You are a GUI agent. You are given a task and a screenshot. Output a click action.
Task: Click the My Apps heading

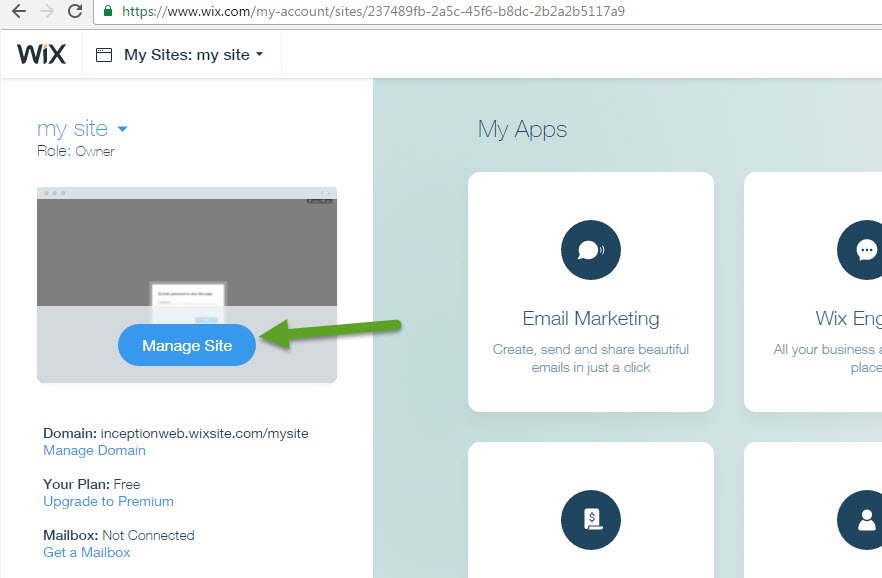pos(522,129)
